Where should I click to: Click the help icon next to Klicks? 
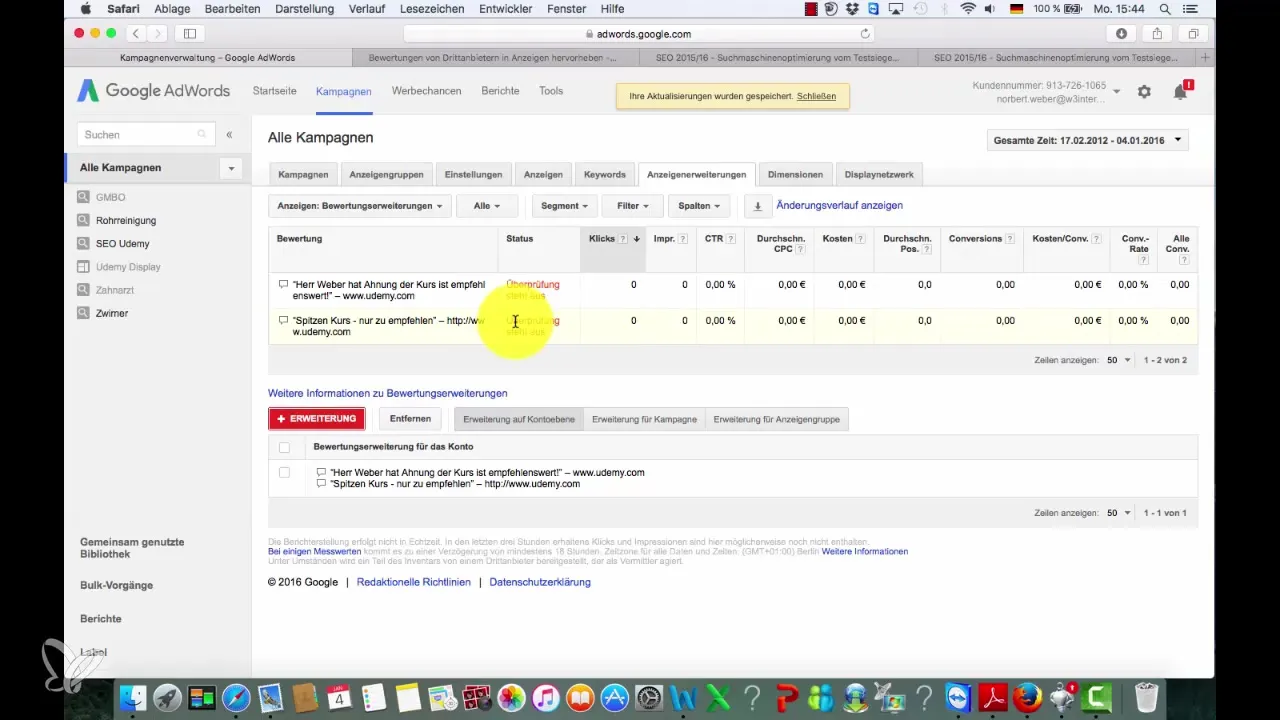[623, 239]
